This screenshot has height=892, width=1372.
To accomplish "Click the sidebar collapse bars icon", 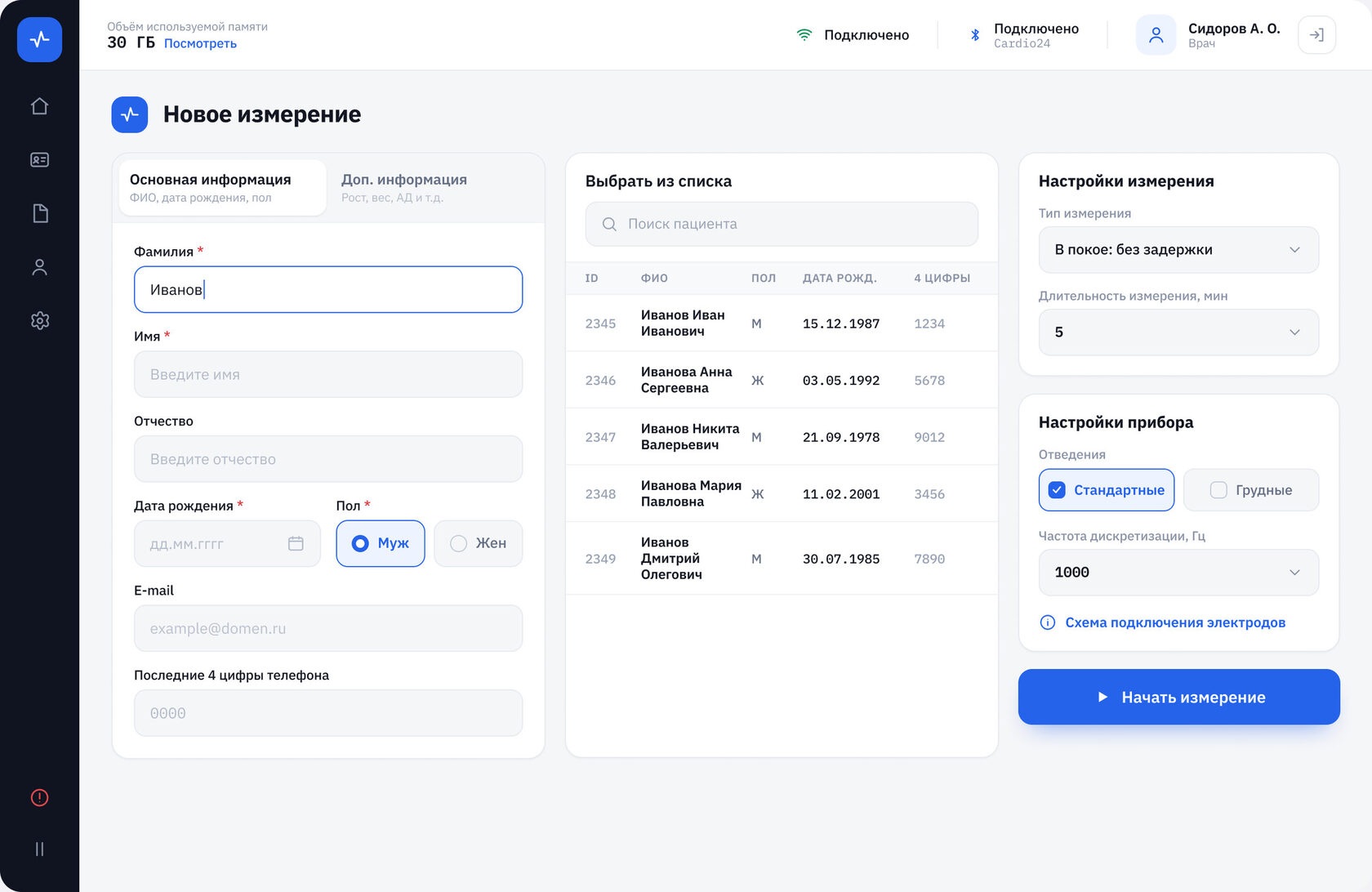I will click(39, 849).
